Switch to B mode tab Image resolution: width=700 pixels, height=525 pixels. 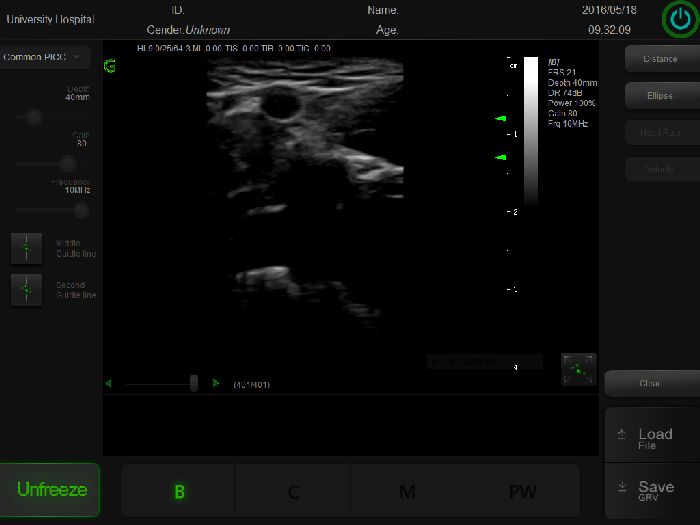tap(179, 491)
